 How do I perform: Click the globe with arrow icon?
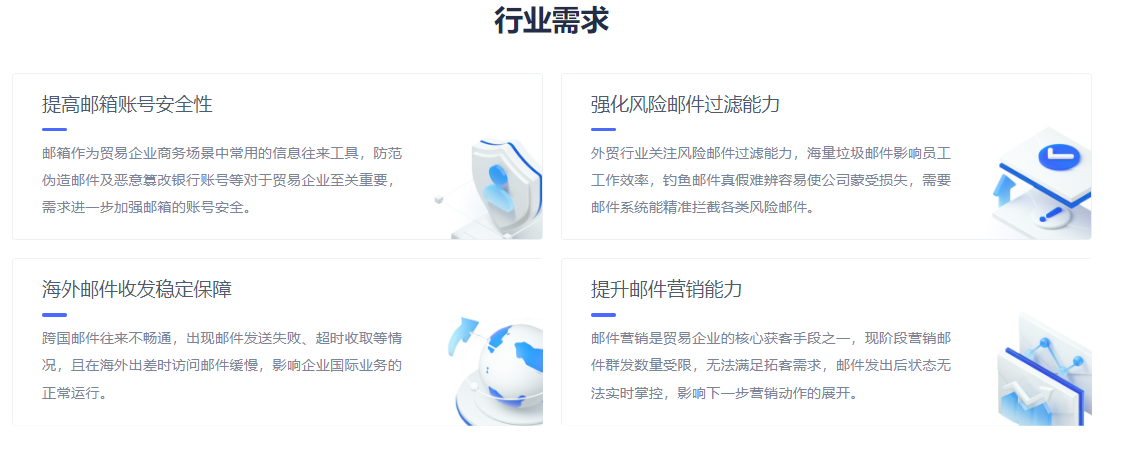coord(498,370)
